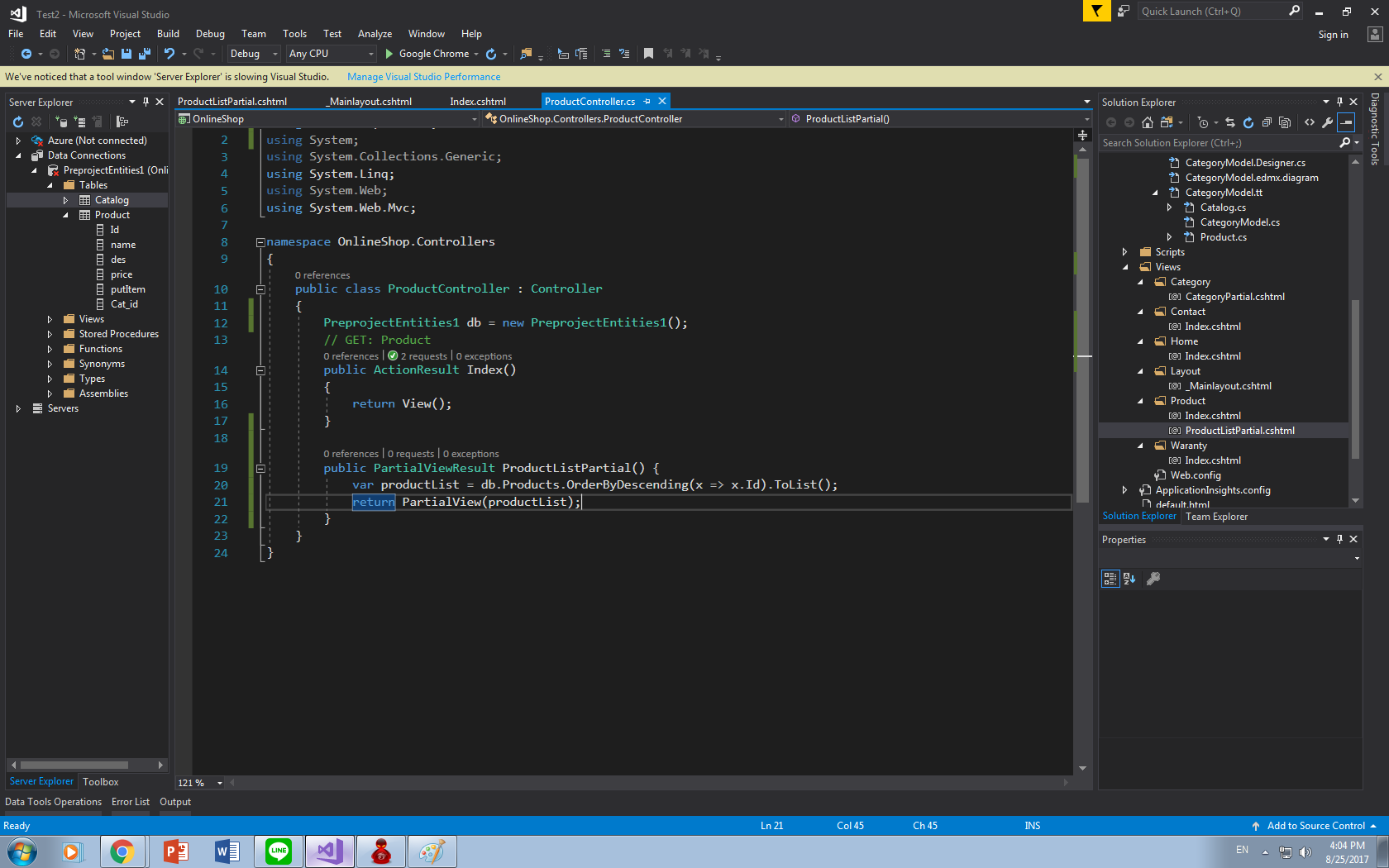Click the Save file toolbar icon
Image resolution: width=1389 pixels, height=868 pixels.
pos(126,54)
